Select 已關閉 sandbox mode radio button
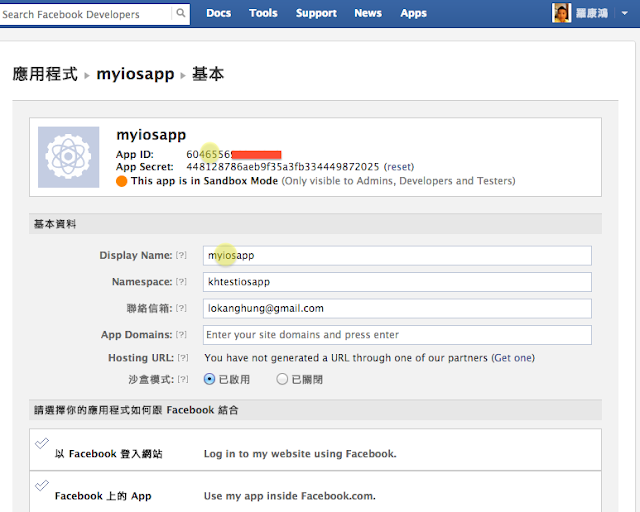The width and height of the screenshot is (640, 512). click(x=282, y=379)
